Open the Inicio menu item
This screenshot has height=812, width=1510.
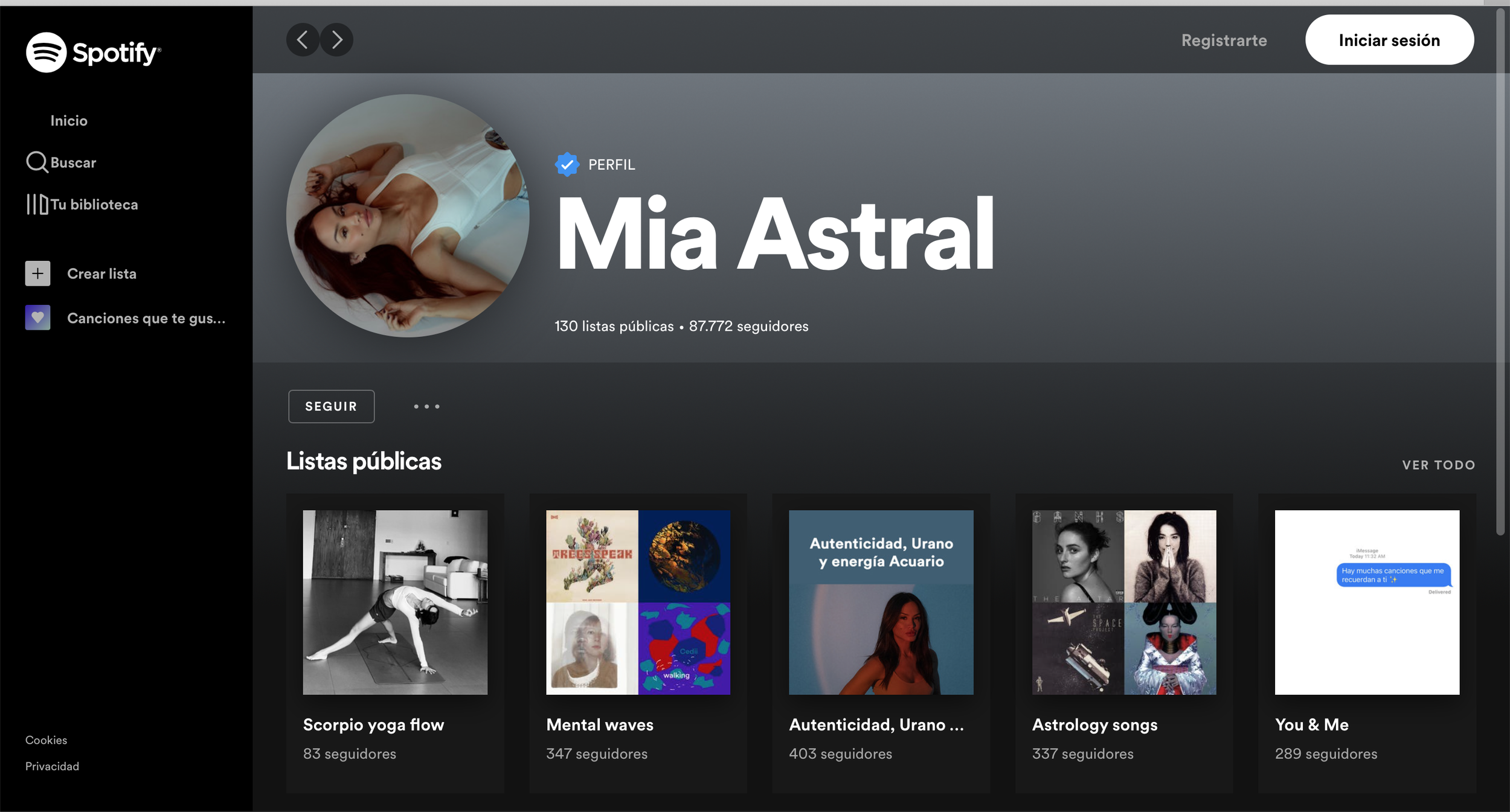[x=69, y=121]
